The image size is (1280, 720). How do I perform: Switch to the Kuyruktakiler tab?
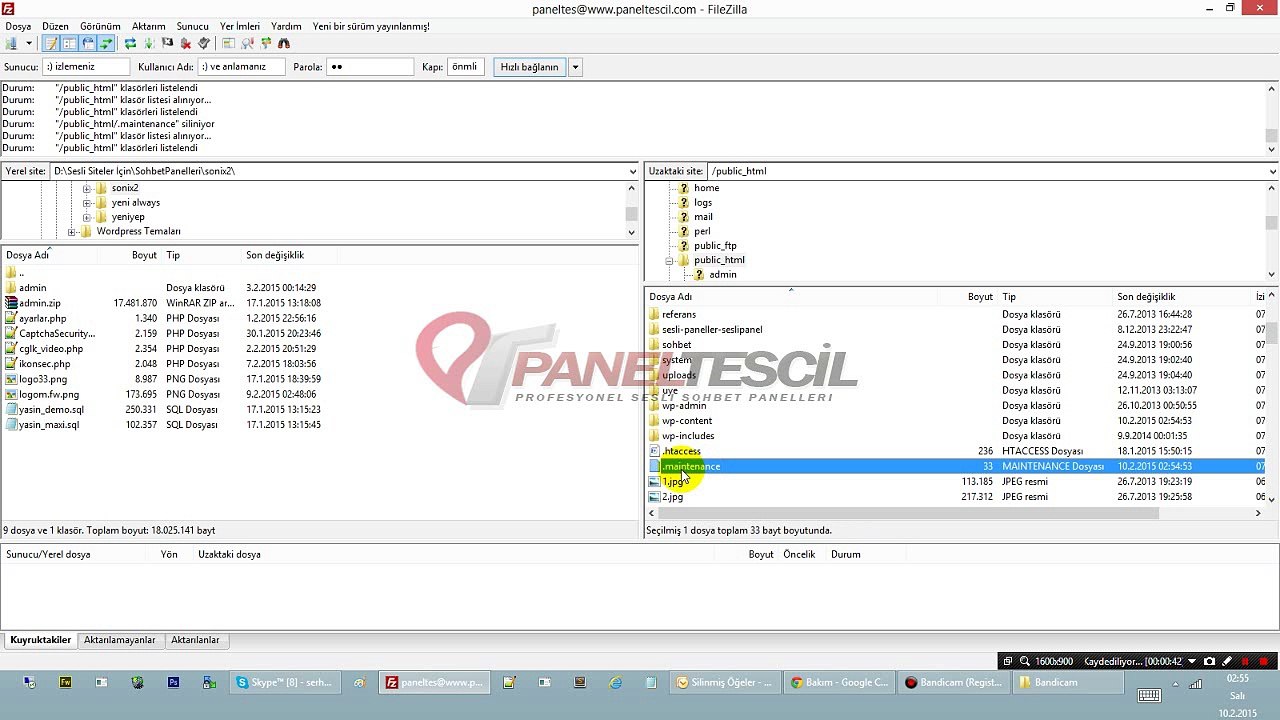pyautogui.click(x=41, y=640)
